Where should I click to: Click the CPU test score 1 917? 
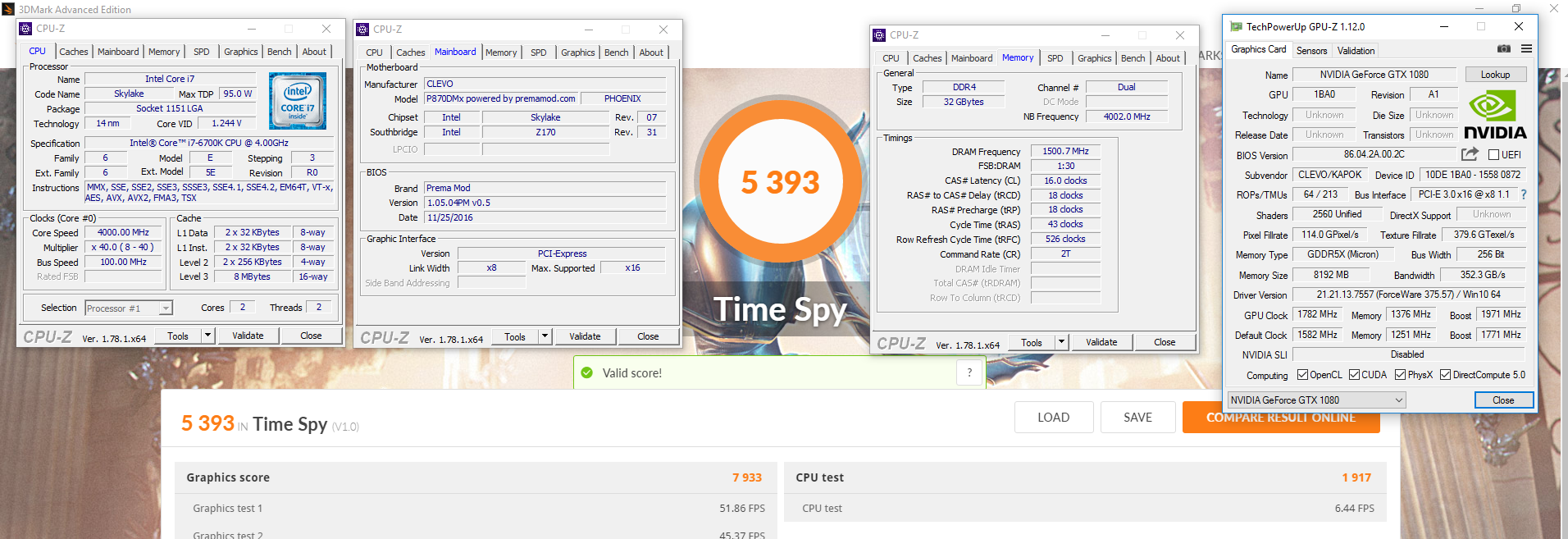(1356, 477)
